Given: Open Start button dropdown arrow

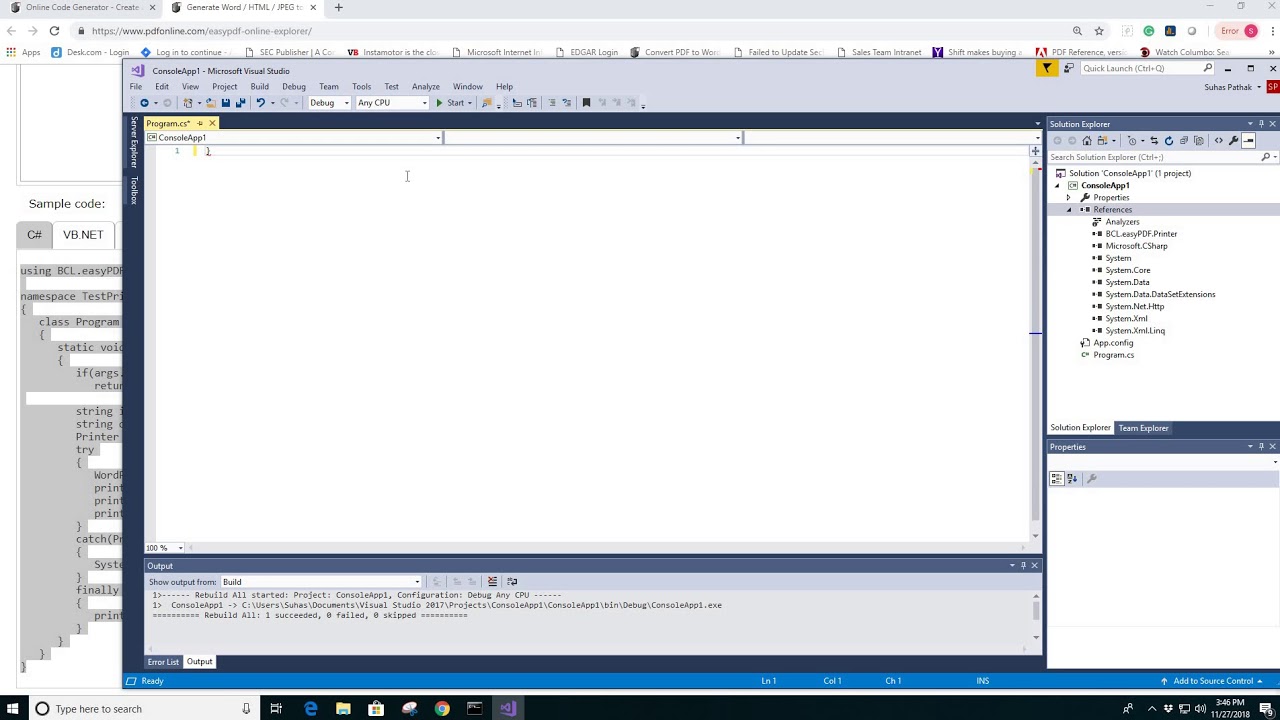Looking at the screenshot, I should tap(469, 102).
